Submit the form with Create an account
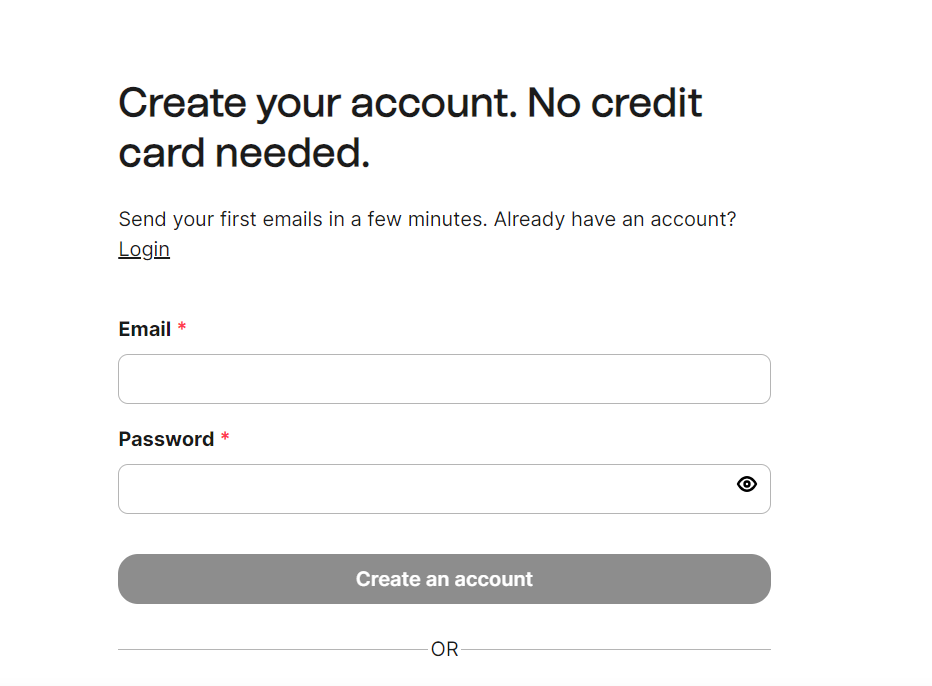 click(444, 579)
